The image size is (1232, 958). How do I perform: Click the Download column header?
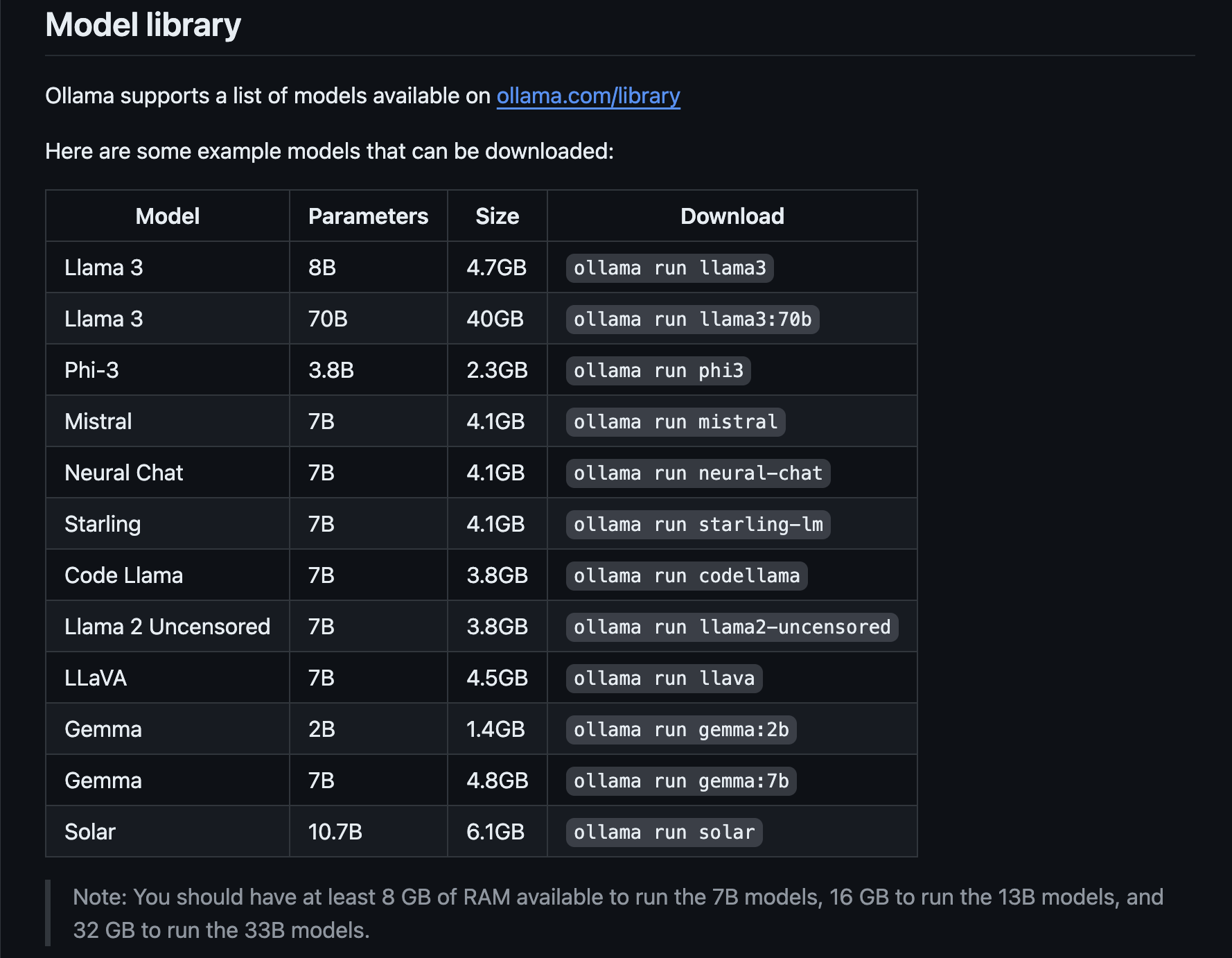pos(732,216)
